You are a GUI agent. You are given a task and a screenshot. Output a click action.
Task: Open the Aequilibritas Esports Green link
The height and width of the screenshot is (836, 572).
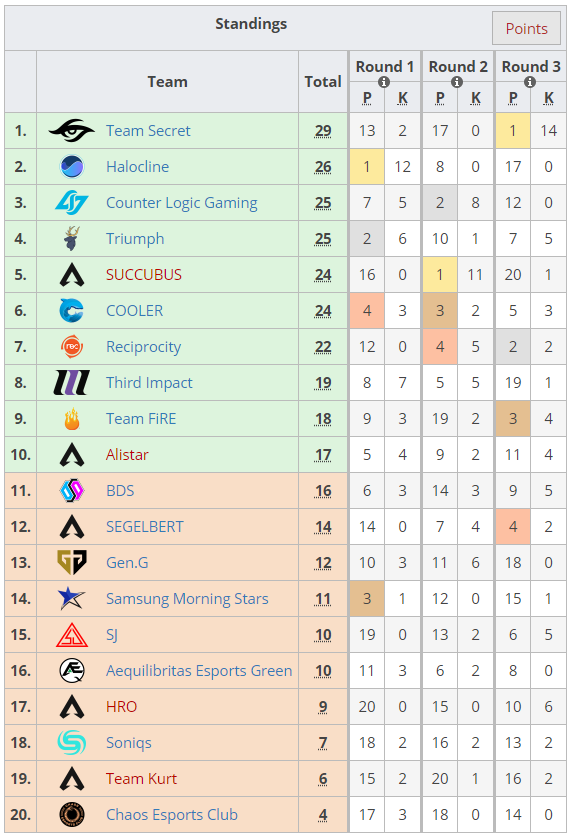pos(199,671)
